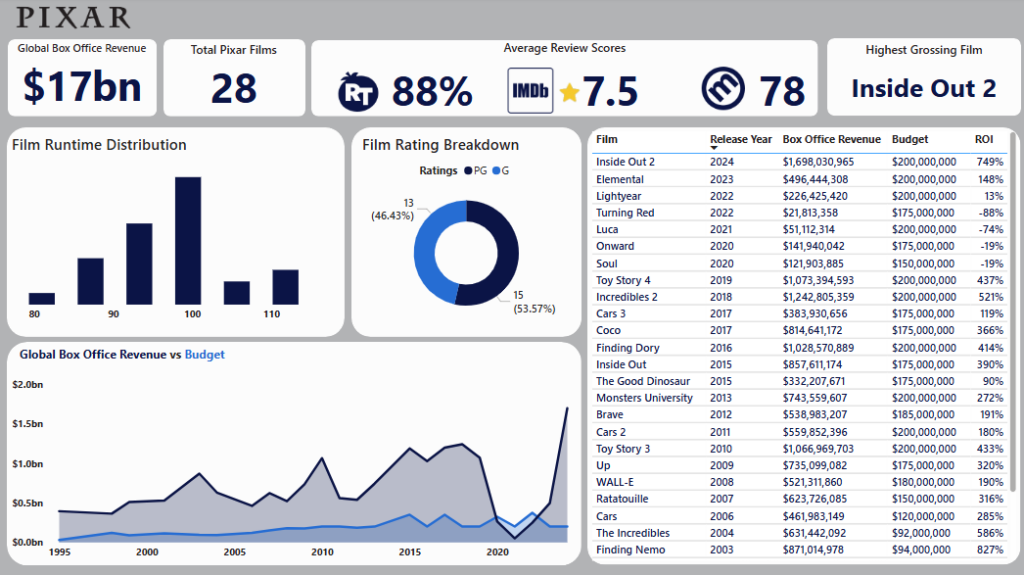Click the Film Runtime Distribution title
The width and height of the screenshot is (1024, 575).
click(x=99, y=145)
